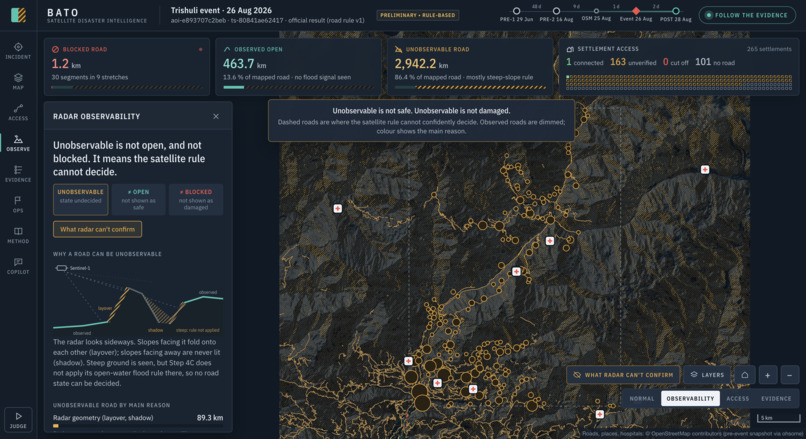Close the Radar Observability panel

(216, 116)
